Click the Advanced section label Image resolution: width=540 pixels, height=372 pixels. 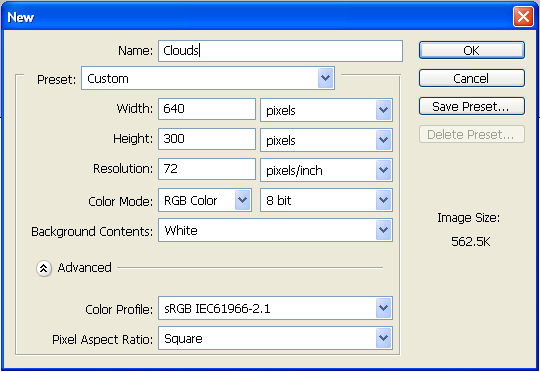(84, 268)
